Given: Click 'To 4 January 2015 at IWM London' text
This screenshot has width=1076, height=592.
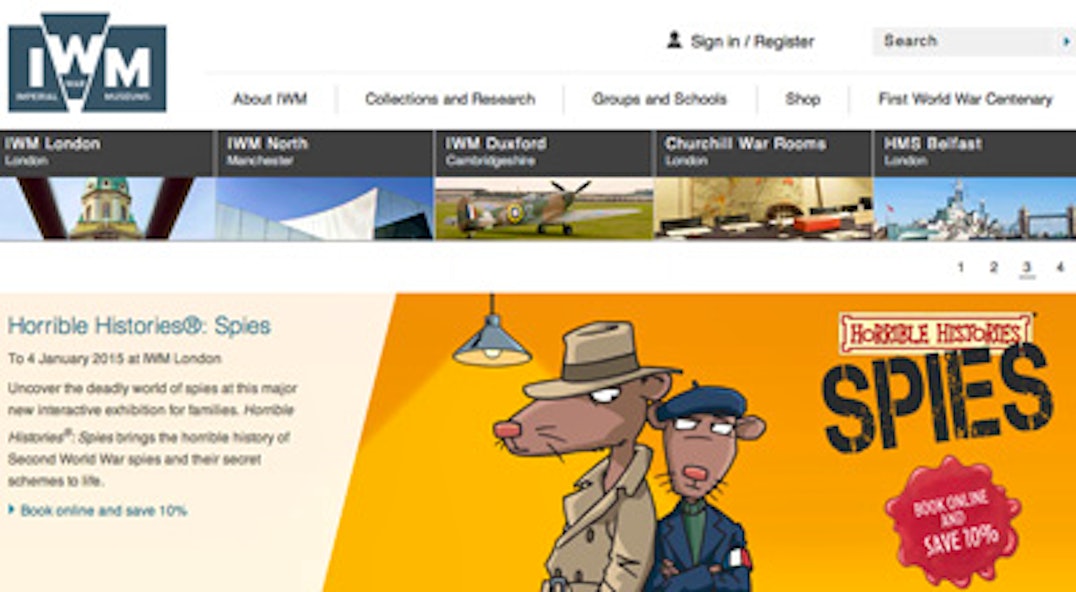Looking at the screenshot, I should pyautogui.click(x=115, y=358).
